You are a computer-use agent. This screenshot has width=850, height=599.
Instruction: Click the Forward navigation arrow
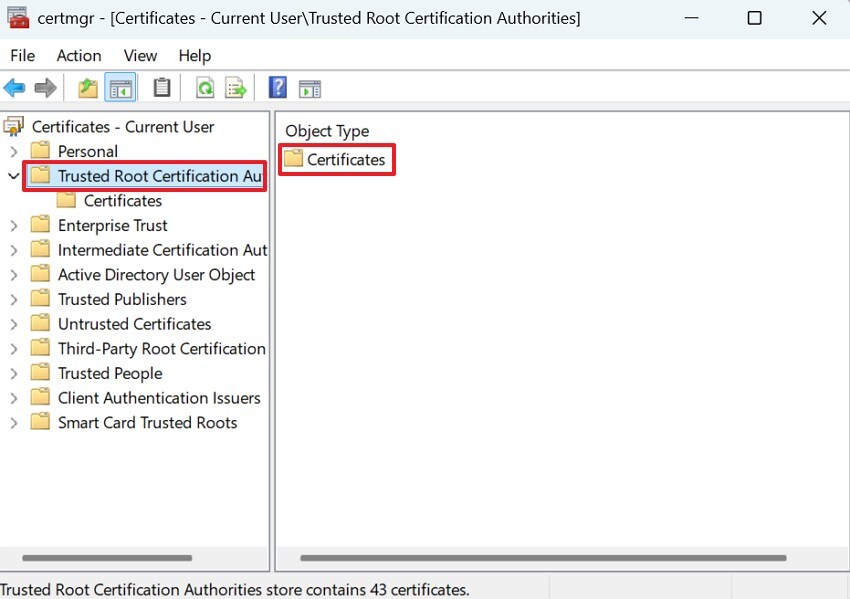pyautogui.click(x=45, y=87)
